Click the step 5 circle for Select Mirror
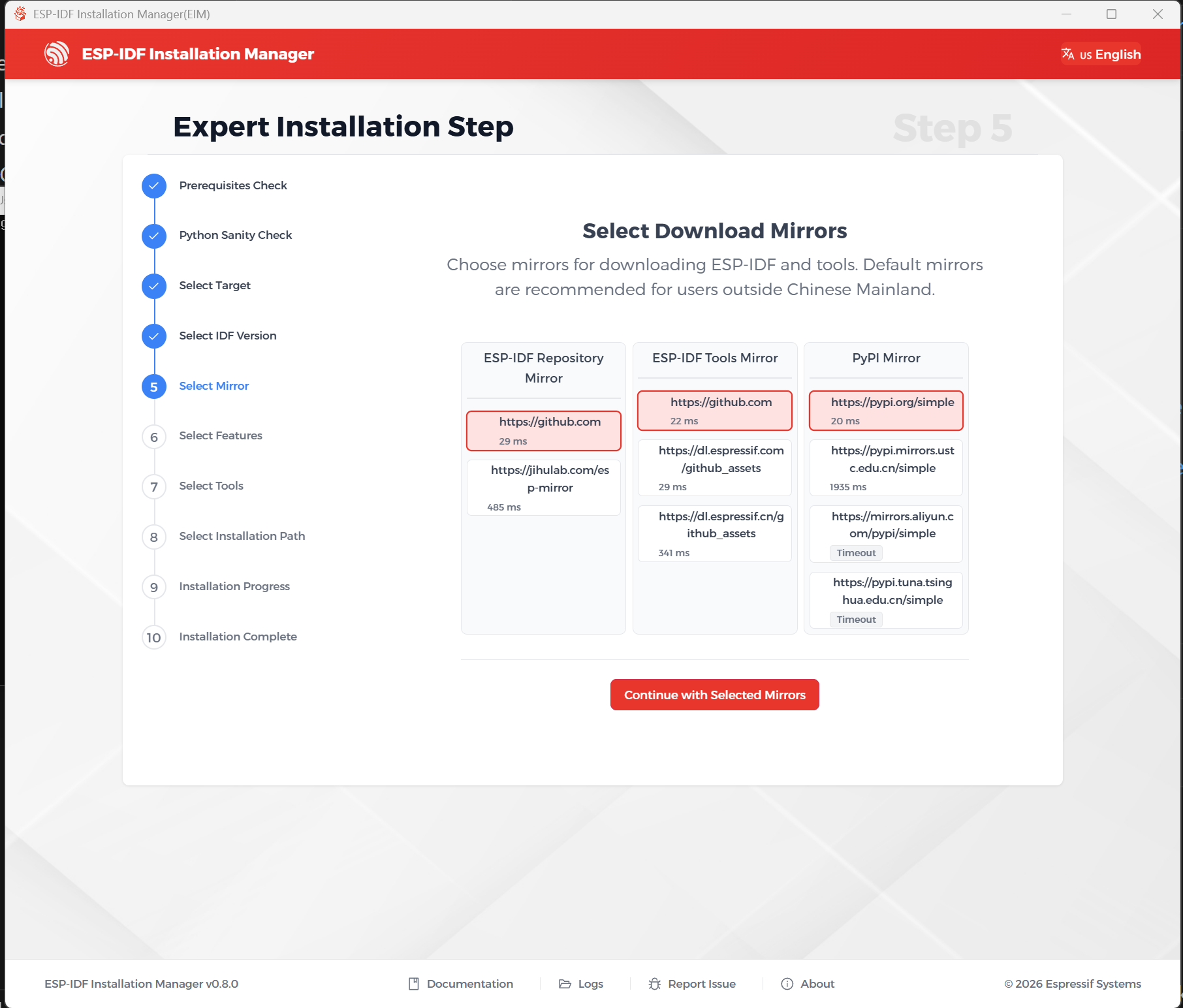The image size is (1183, 1008). [154, 386]
